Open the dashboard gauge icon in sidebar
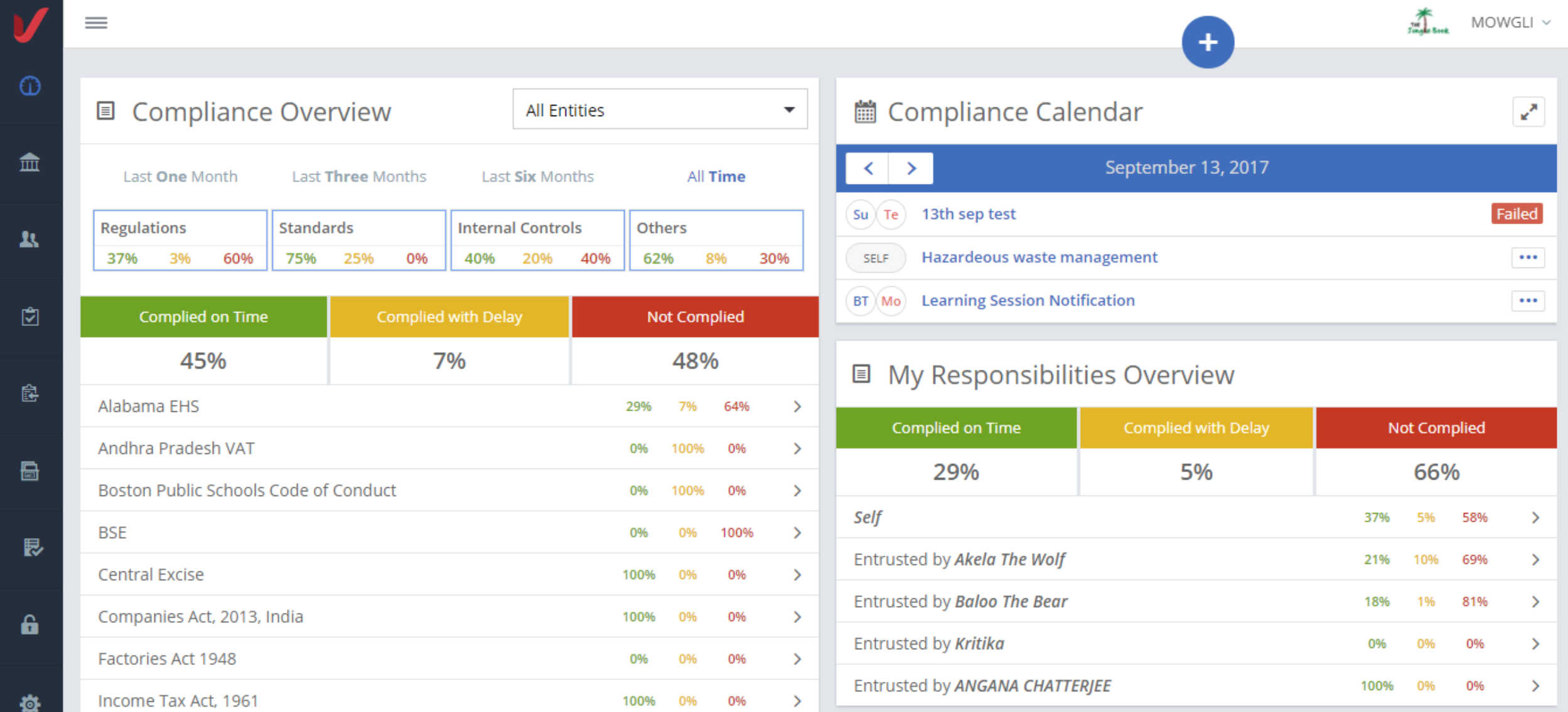1568x712 pixels. coord(30,85)
